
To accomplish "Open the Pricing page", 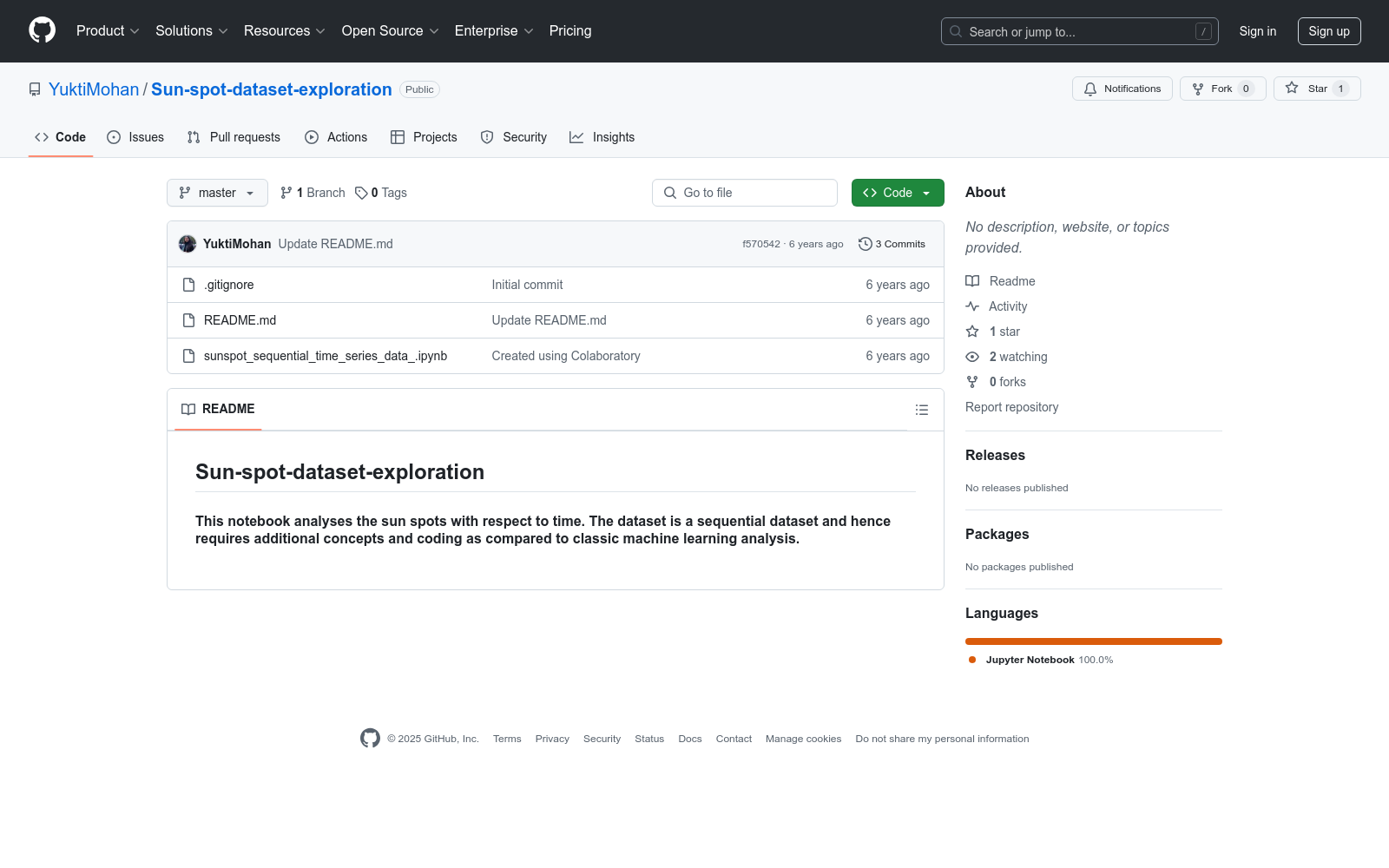I will [x=570, y=30].
